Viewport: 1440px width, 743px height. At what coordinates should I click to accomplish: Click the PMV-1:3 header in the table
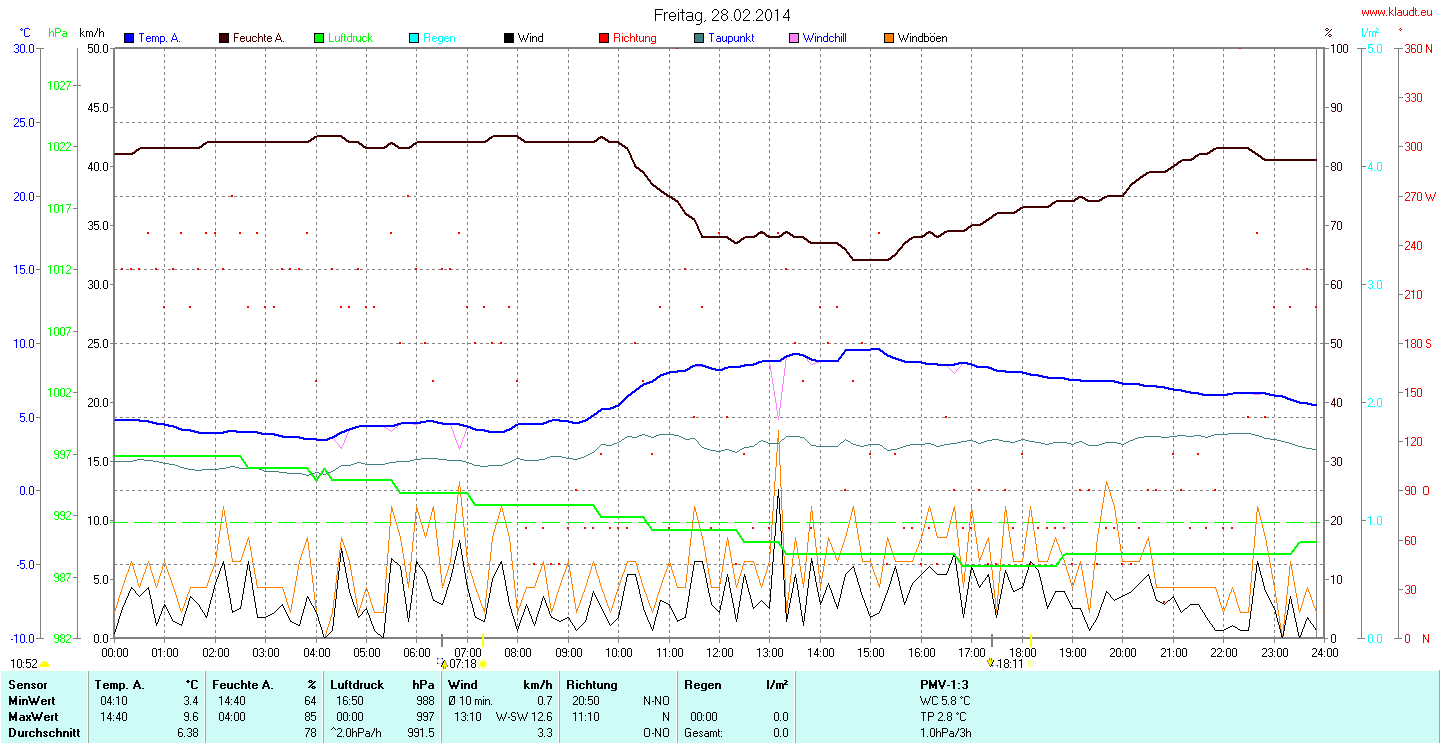coord(944,685)
